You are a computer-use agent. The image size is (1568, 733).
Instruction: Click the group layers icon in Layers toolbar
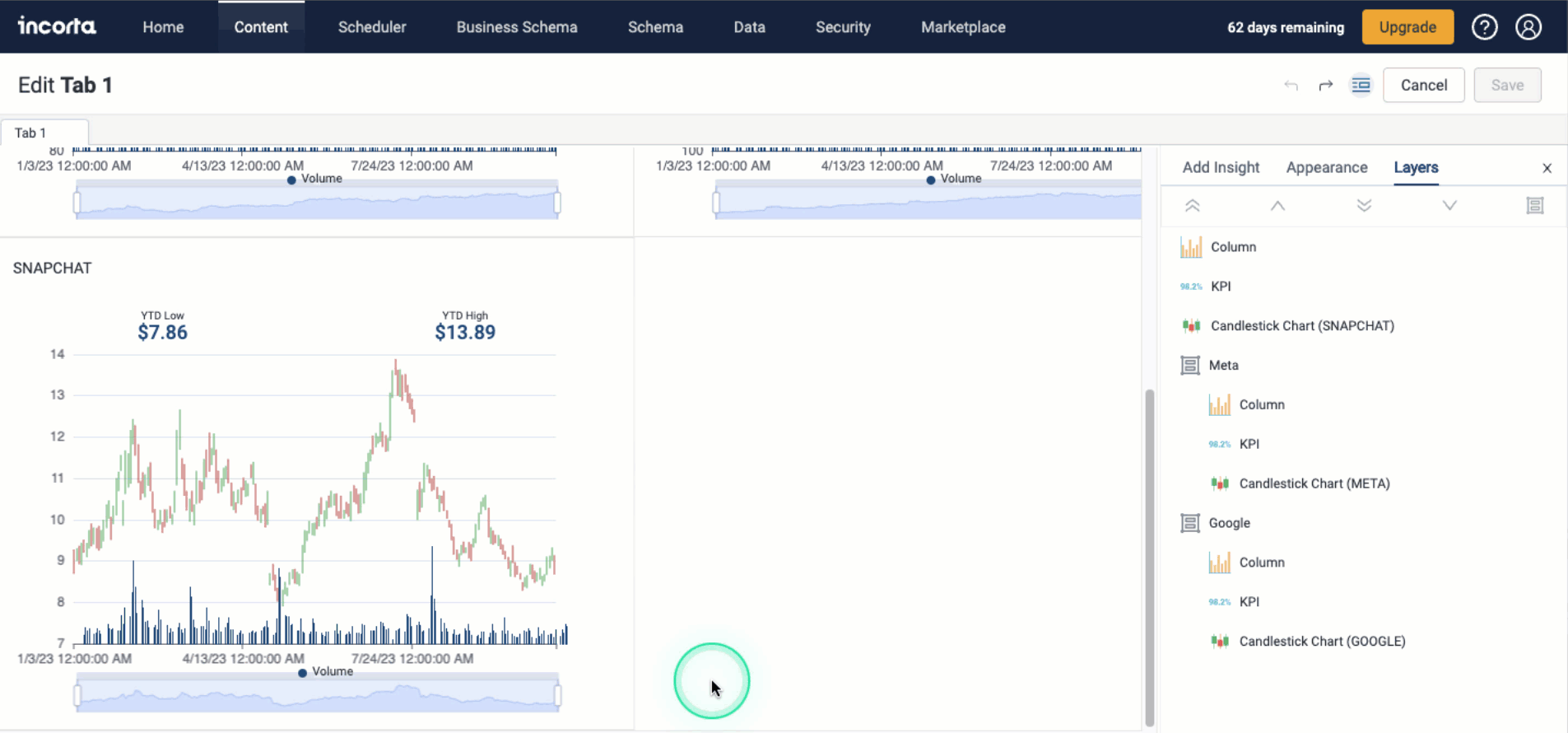(x=1535, y=206)
